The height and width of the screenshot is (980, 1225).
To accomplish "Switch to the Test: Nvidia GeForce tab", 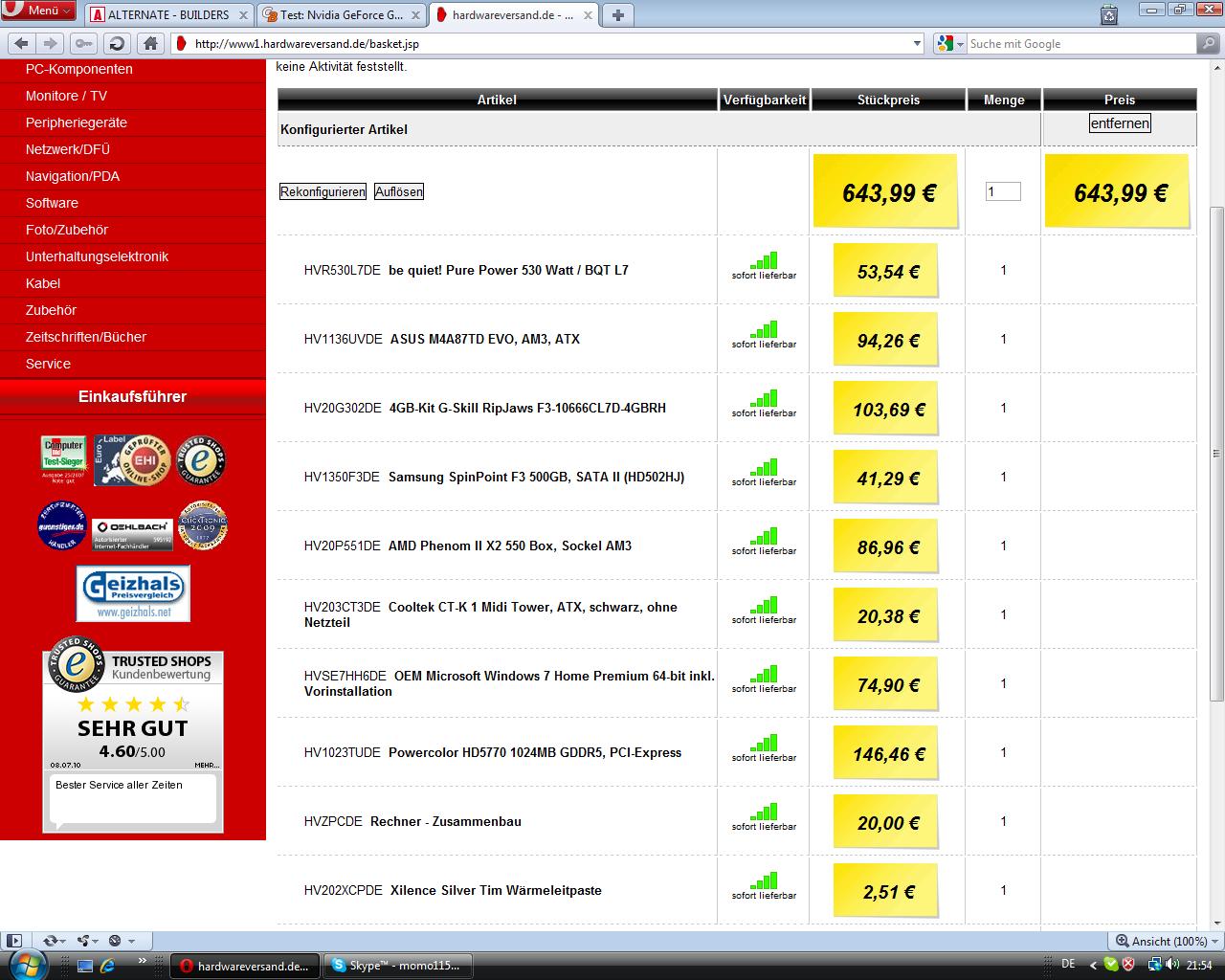I will point(342,15).
